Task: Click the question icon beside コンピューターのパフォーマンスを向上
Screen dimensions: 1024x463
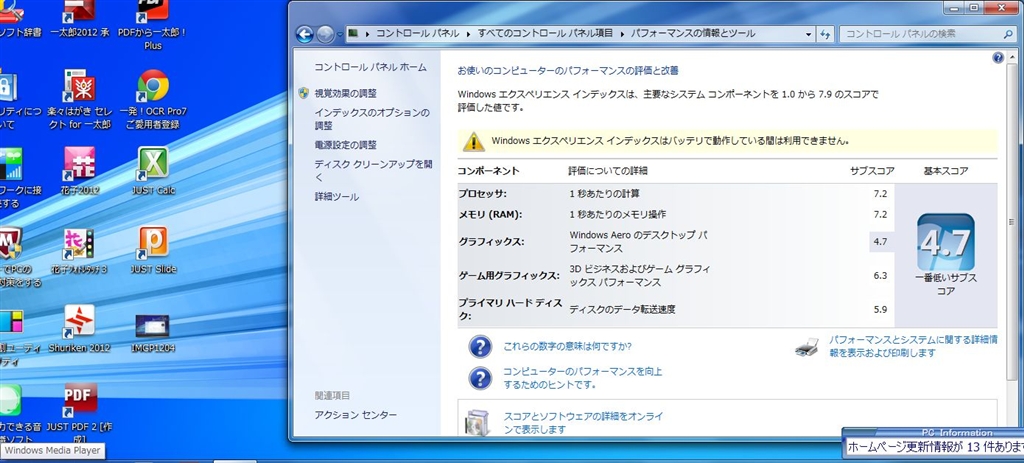Action: point(480,378)
